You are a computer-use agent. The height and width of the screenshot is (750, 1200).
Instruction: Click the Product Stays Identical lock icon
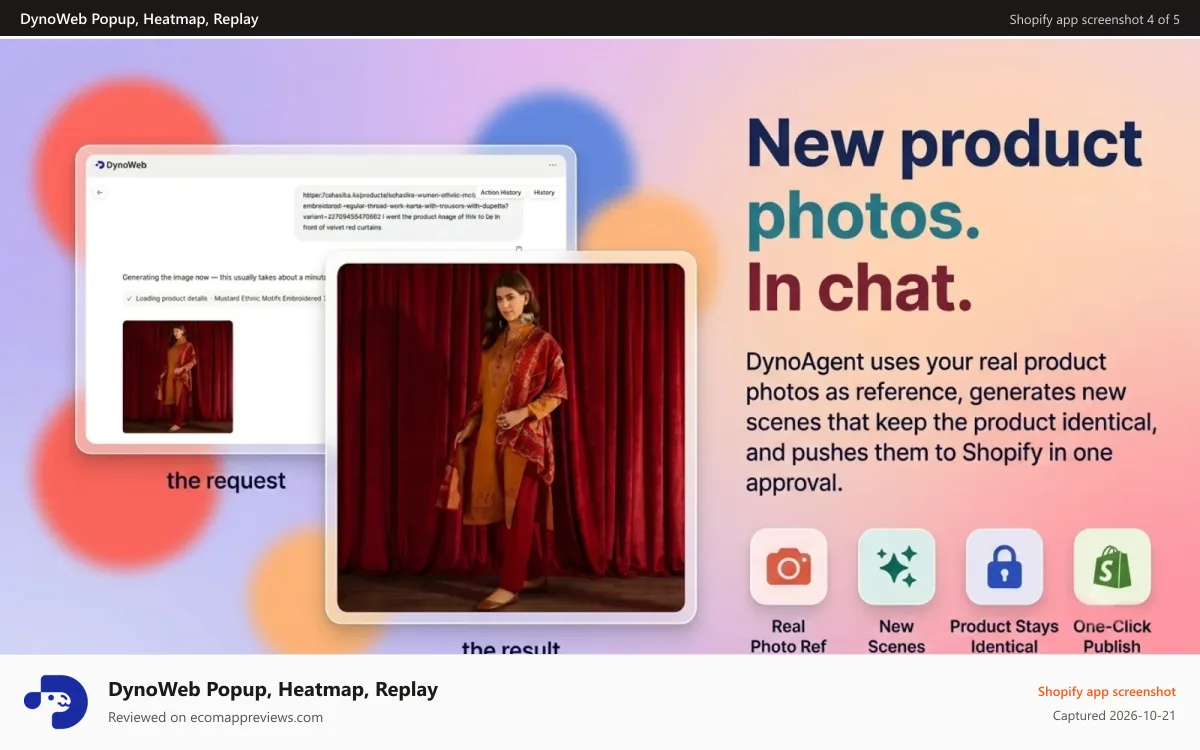coord(1004,567)
